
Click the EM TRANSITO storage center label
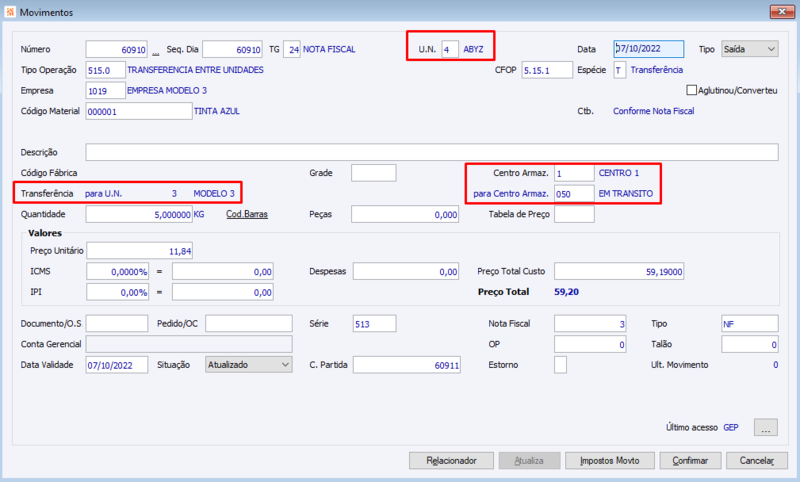coord(626,194)
